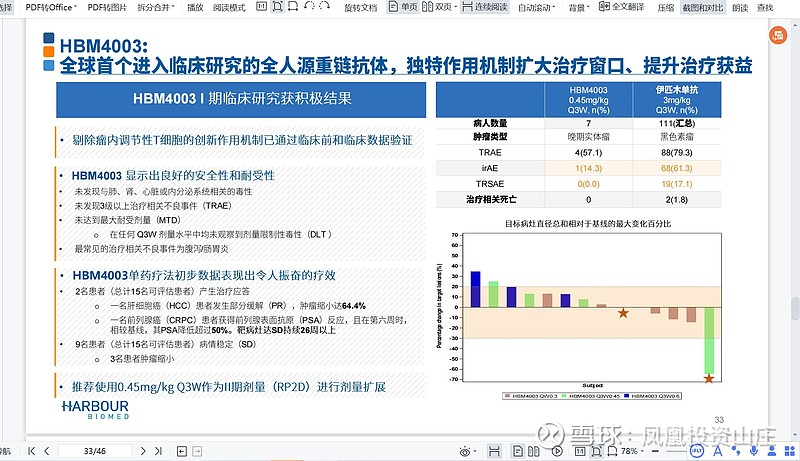800x461 pixels.
Task: Expand the 拆分合并 dropdown menu
Action: (x=158, y=7)
